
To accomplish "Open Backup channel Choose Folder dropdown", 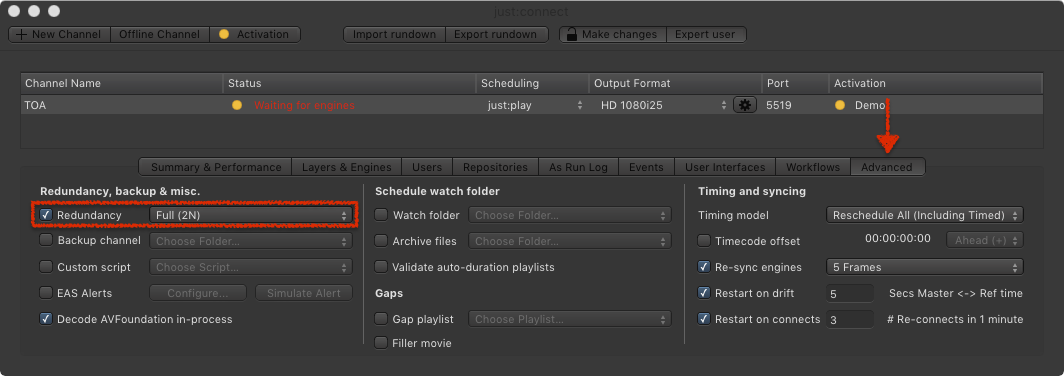I will pyautogui.click(x=251, y=241).
